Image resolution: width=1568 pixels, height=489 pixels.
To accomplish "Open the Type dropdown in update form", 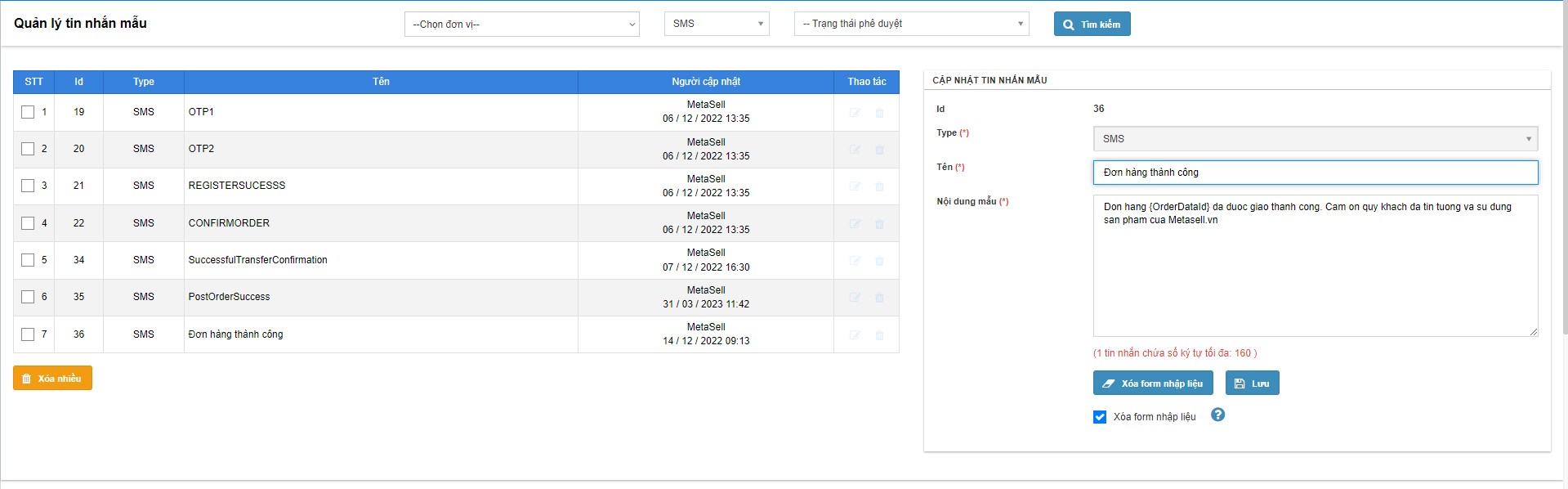I will [x=1315, y=139].
